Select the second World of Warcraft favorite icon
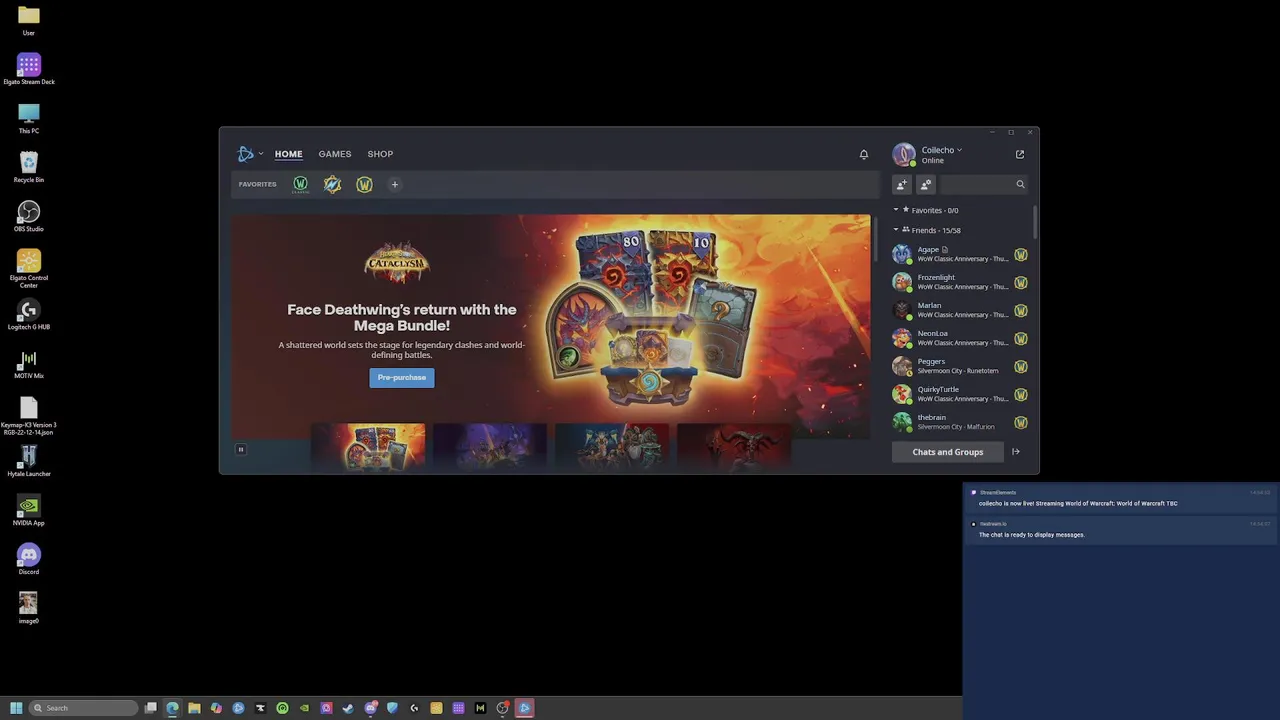 click(332, 184)
